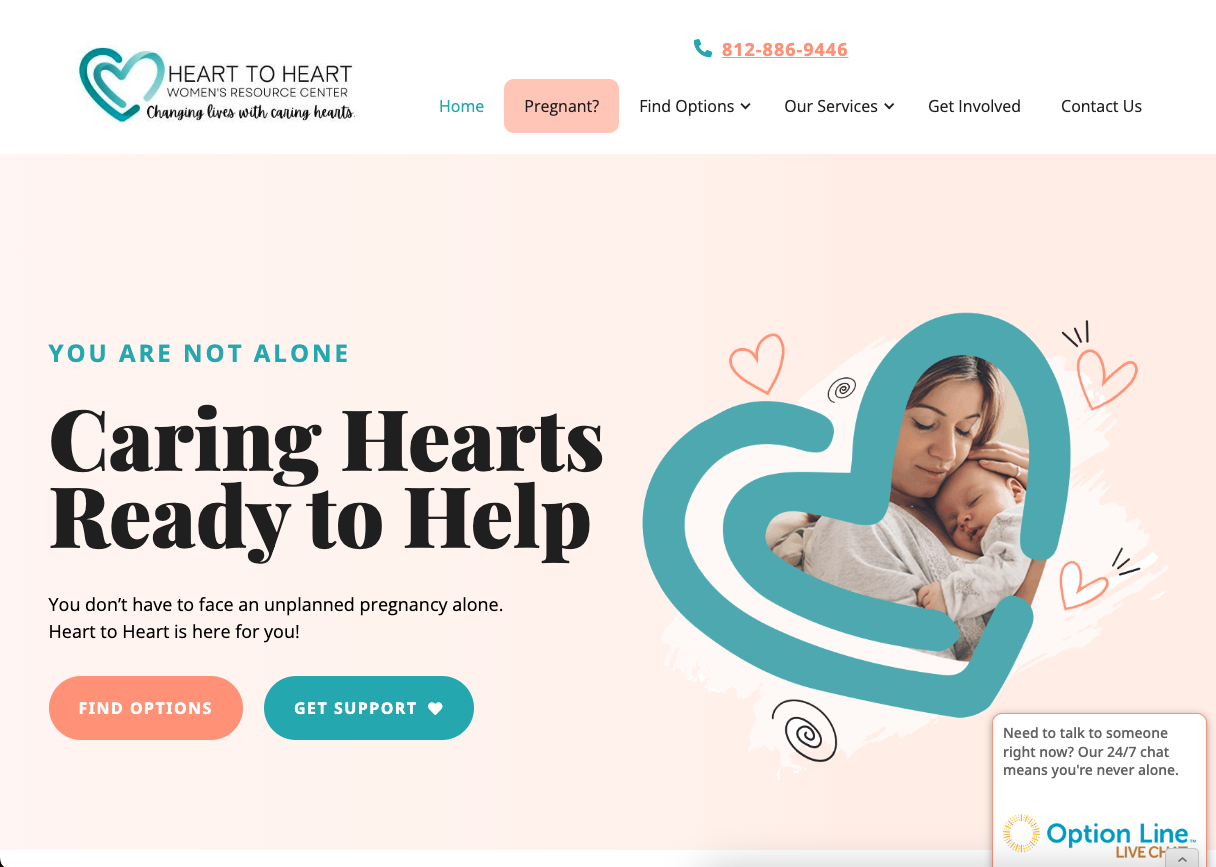Call the 812-886-9446 phone number link

(x=785, y=49)
